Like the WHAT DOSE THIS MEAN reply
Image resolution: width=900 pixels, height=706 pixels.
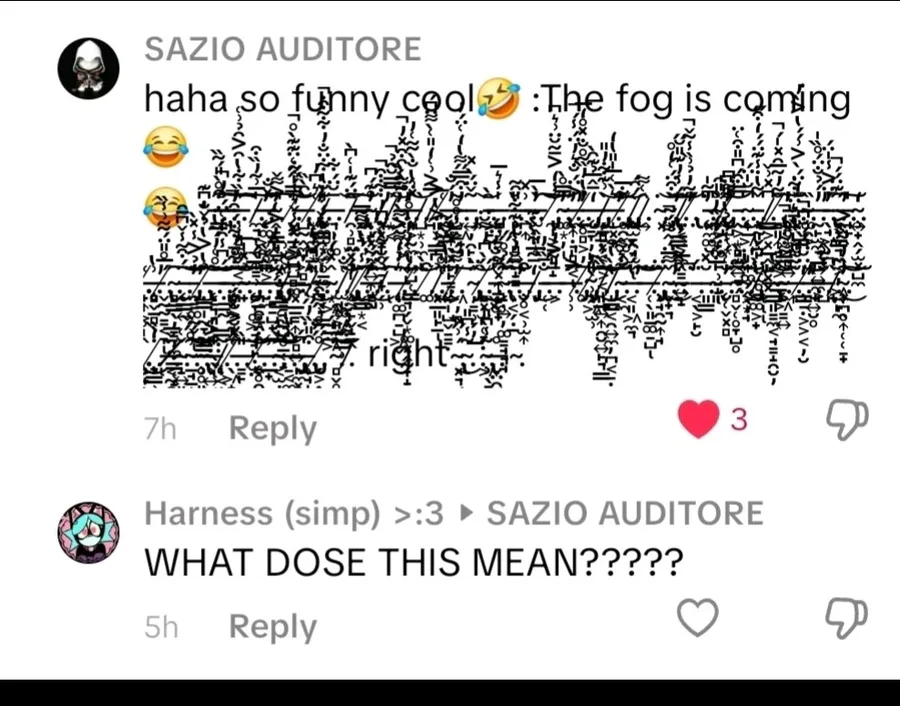click(697, 618)
